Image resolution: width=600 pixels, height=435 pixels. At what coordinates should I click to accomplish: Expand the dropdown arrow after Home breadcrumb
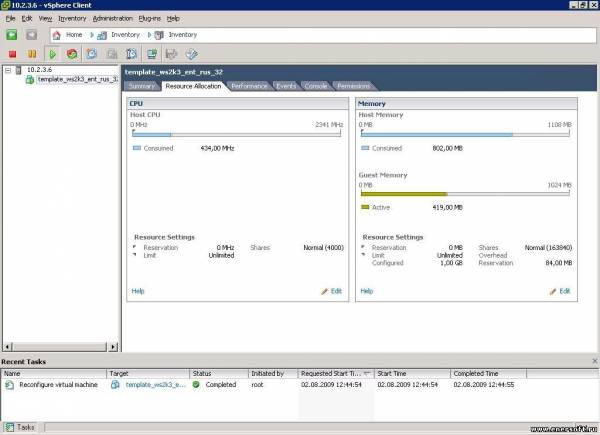click(92, 35)
